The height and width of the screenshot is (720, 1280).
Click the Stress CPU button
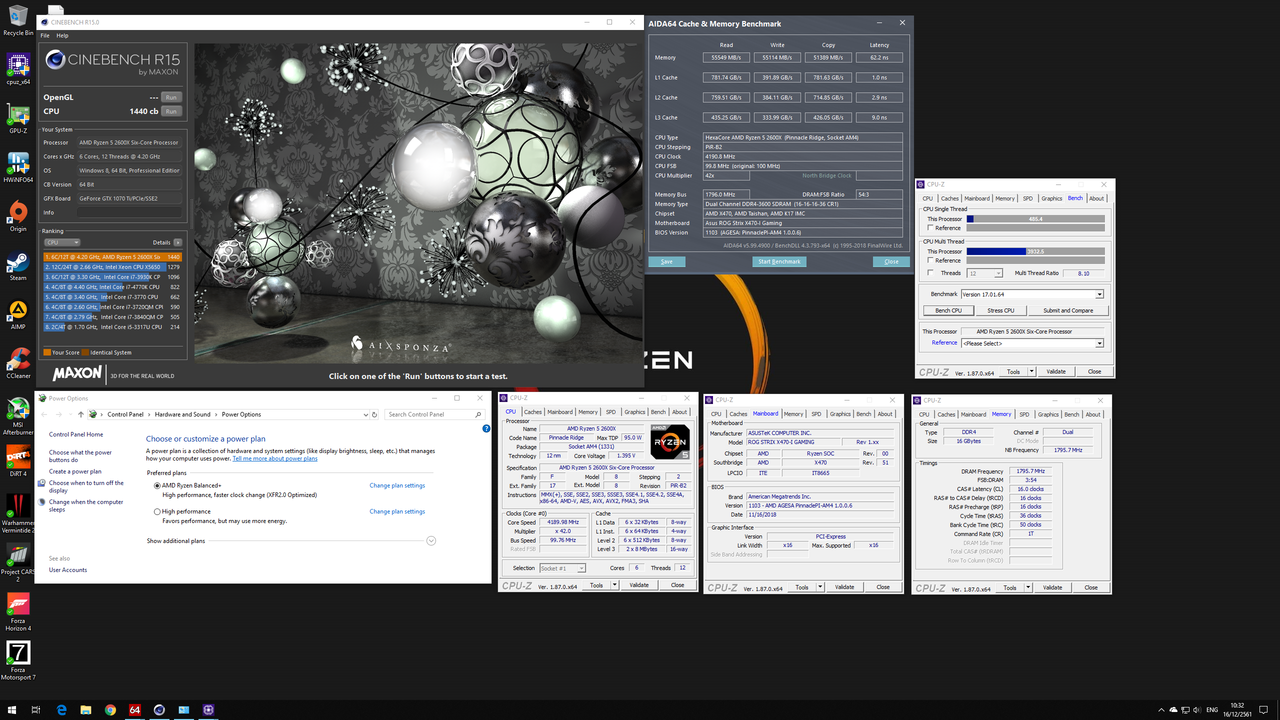pos(1001,310)
